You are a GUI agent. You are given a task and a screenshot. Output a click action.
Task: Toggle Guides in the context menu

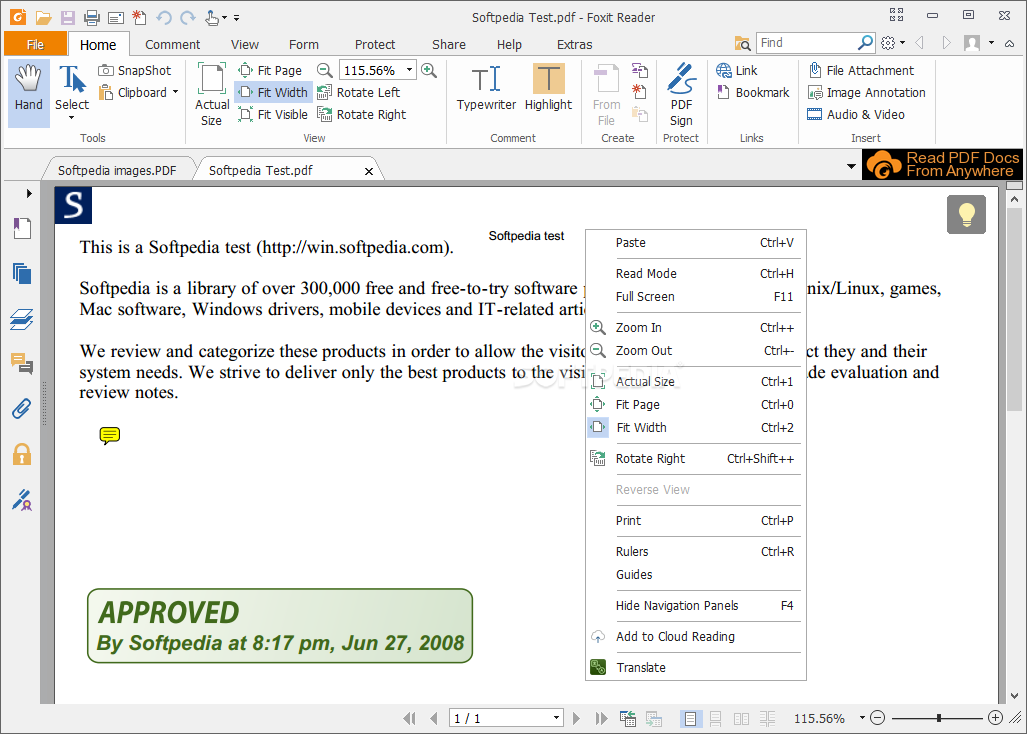point(696,574)
